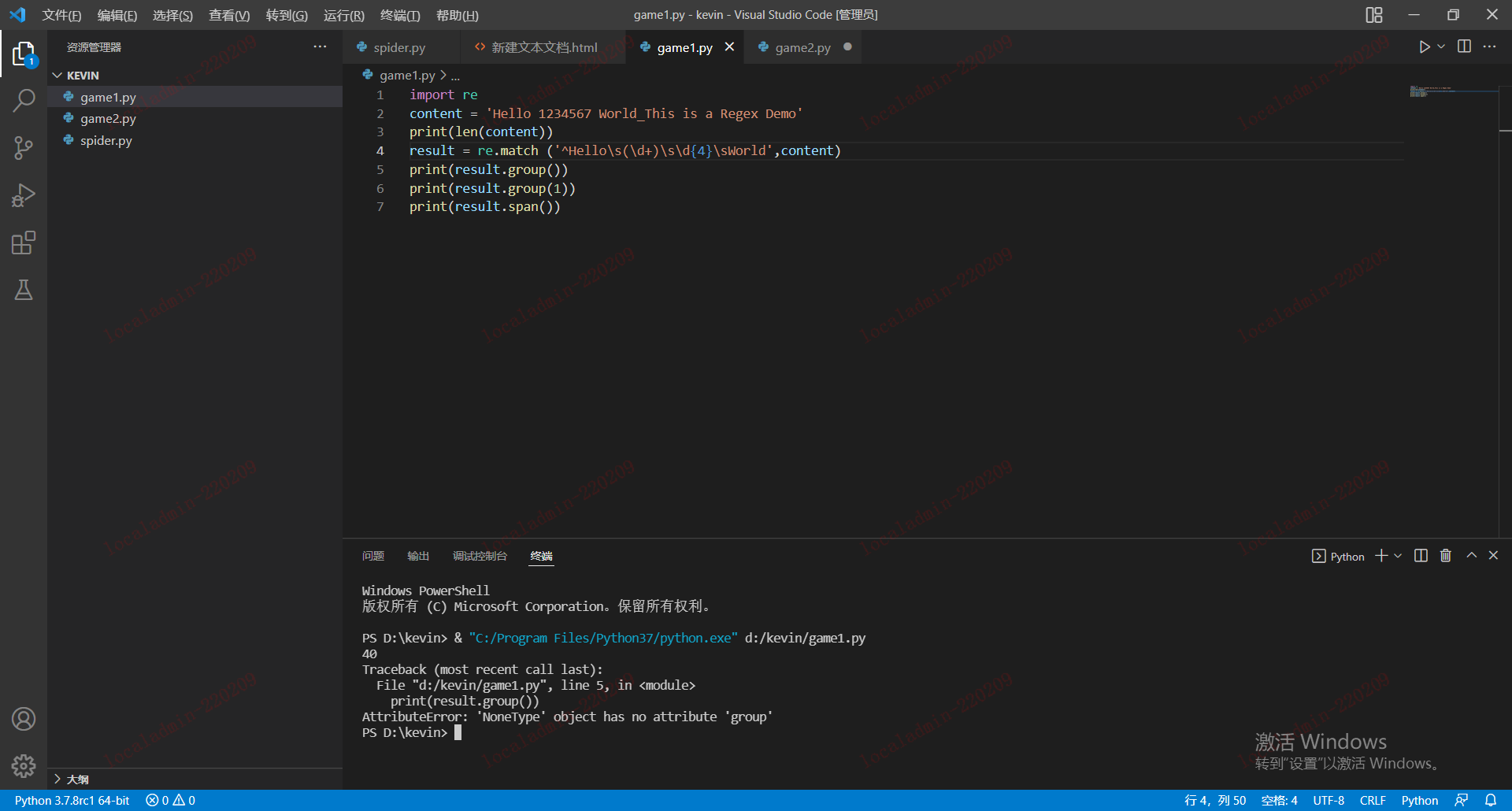Open the new terminal launch profile dropdown

(x=1399, y=556)
